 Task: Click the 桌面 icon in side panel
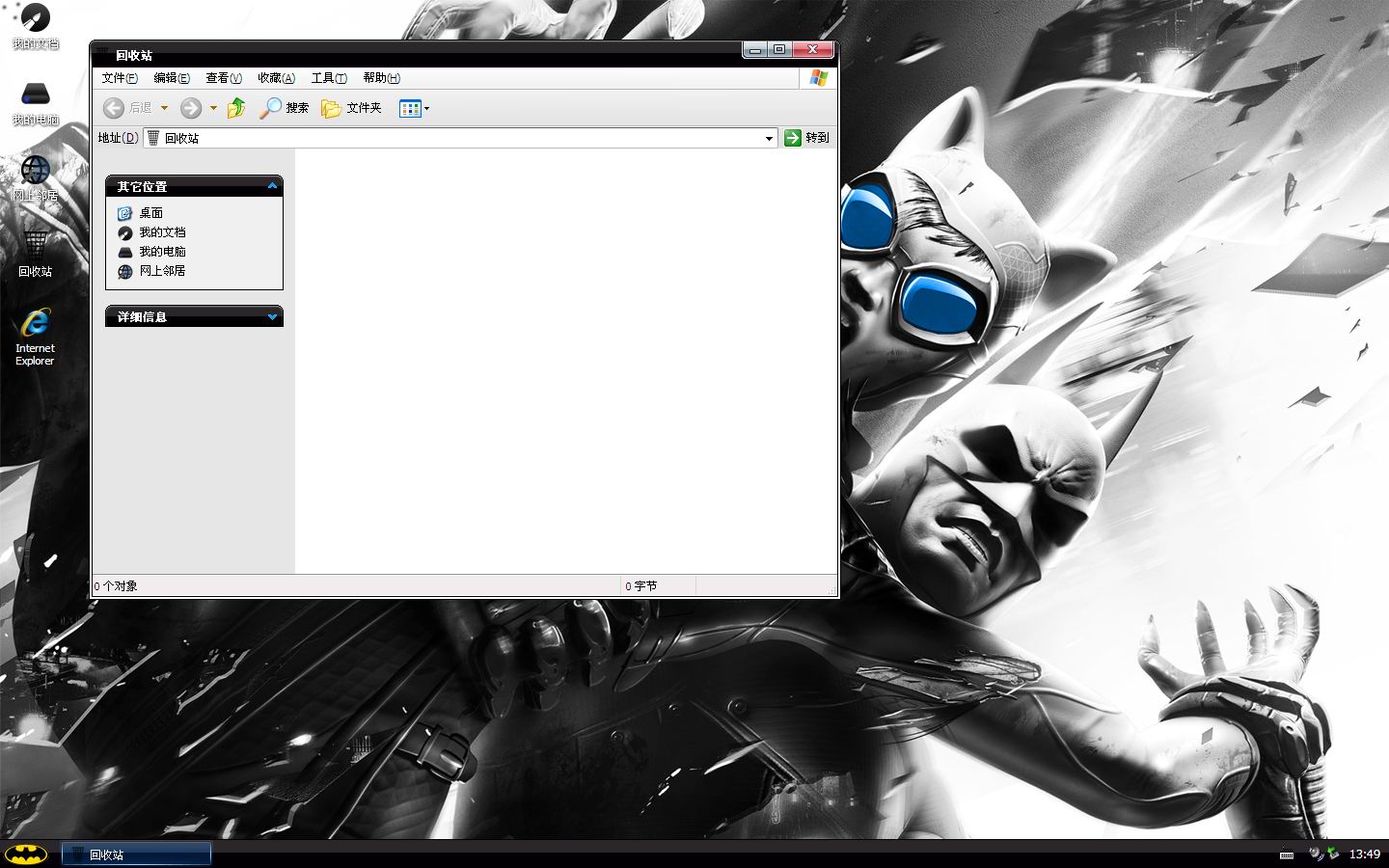[x=124, y=213]
